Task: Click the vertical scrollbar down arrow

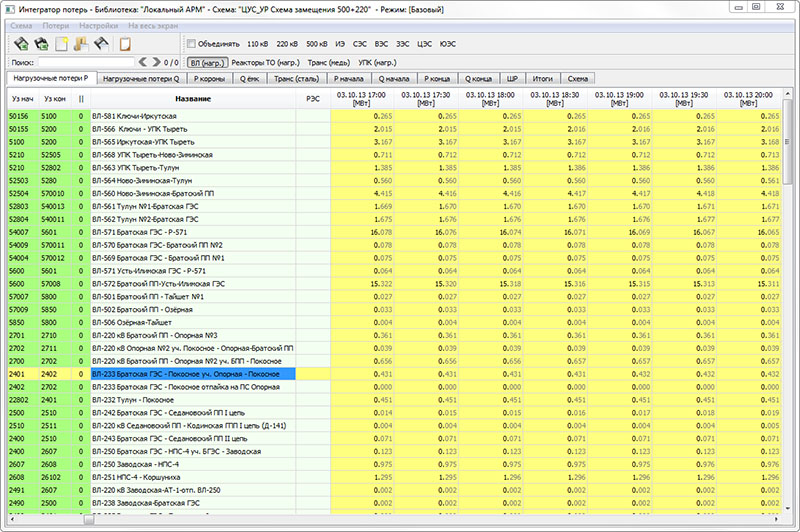Action: tap(787, 509)
